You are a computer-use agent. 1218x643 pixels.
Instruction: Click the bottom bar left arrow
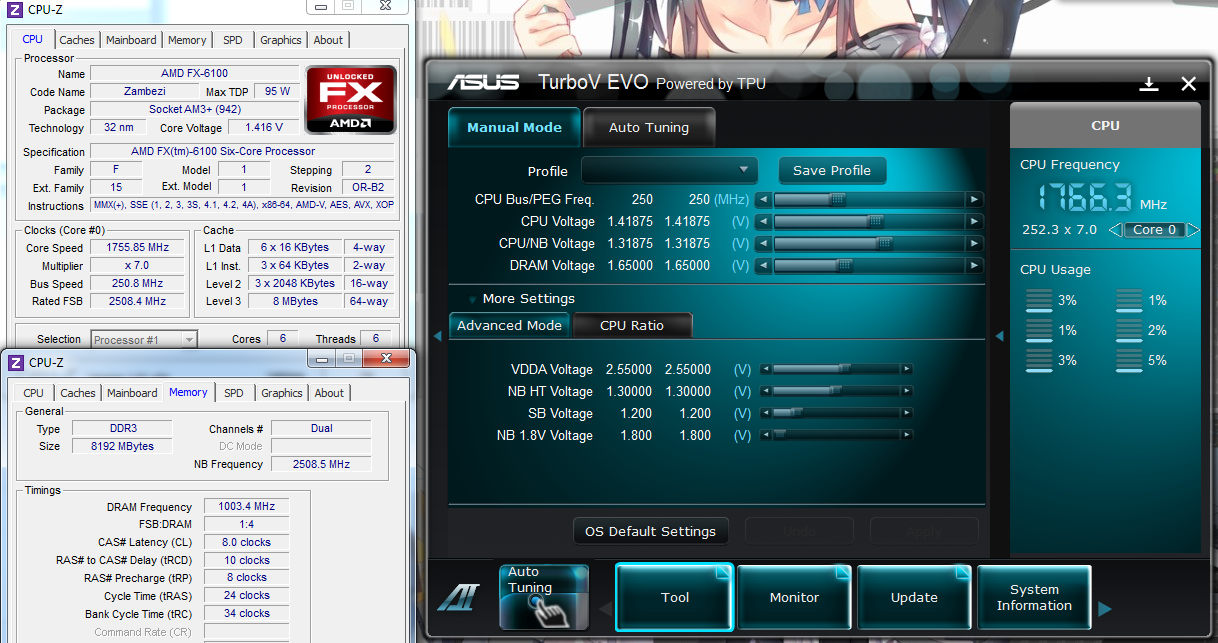pyautogui.click(x=604, y=608)
